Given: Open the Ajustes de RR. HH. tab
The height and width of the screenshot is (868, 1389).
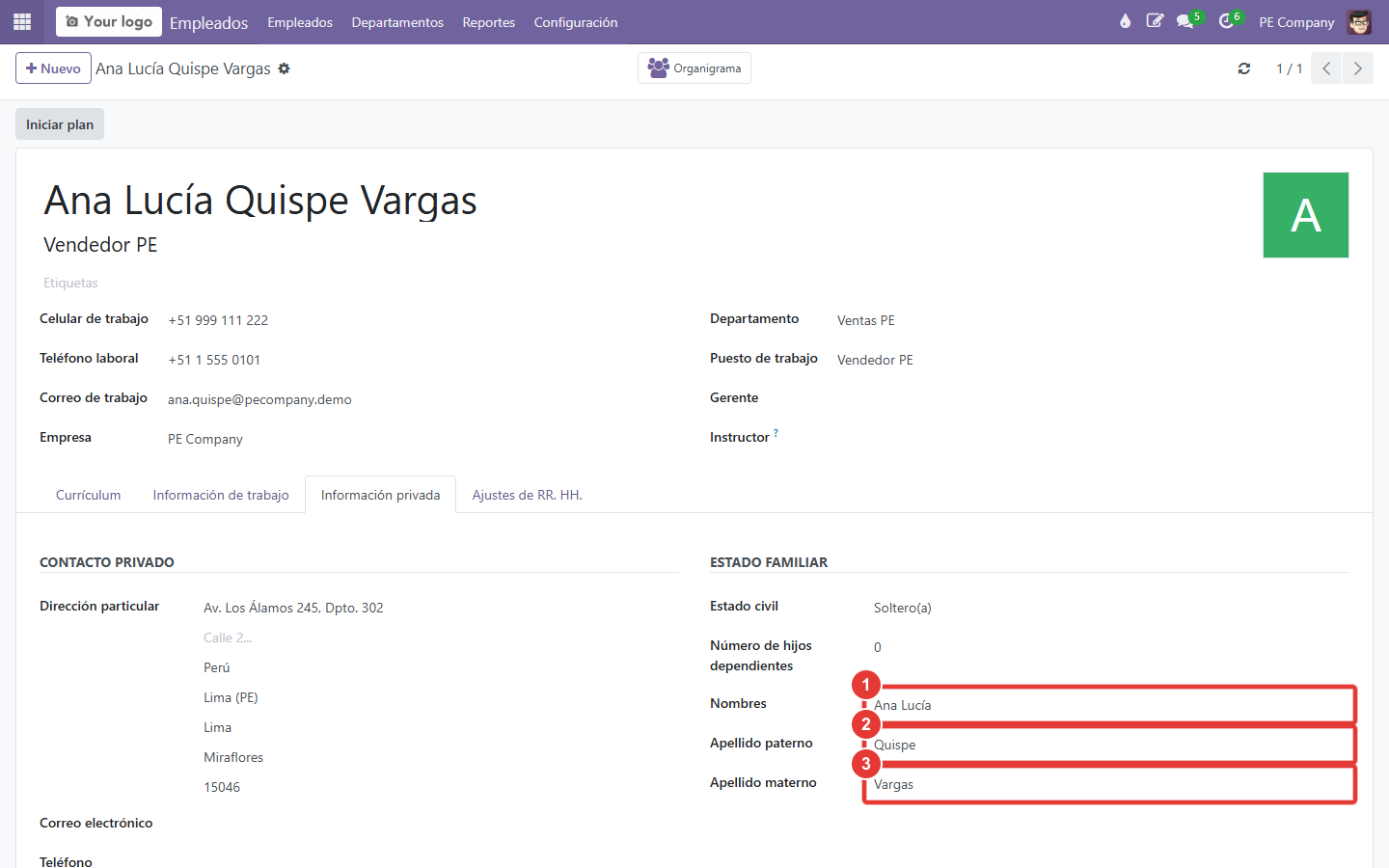Looking at the screenshot, I should (527, 495).
